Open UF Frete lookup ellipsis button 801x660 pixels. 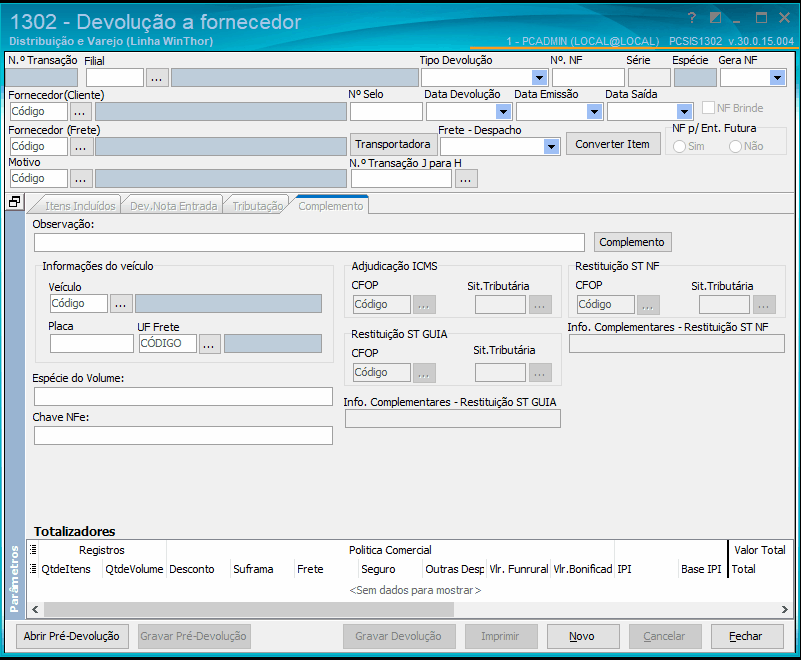pyautogui.click(x=209, y=344)
